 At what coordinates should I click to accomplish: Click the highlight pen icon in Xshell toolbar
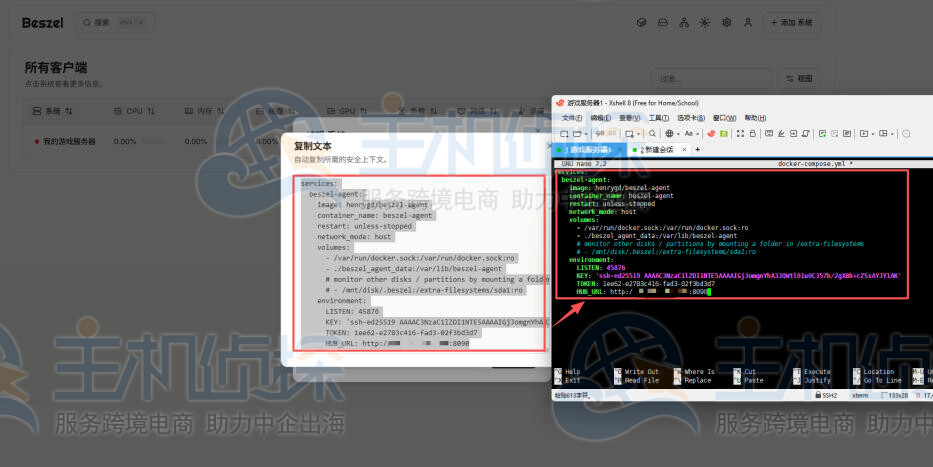[781, 134]
